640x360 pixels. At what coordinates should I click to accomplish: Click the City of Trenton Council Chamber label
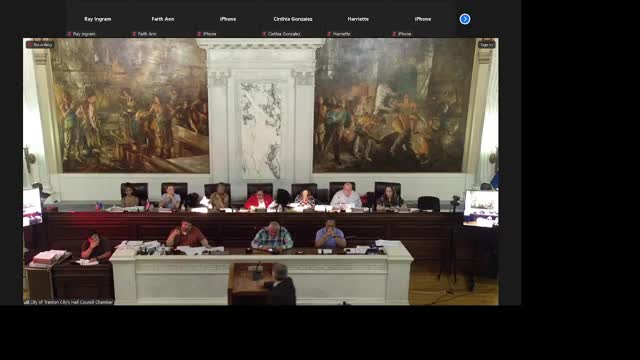coord(68,302)
